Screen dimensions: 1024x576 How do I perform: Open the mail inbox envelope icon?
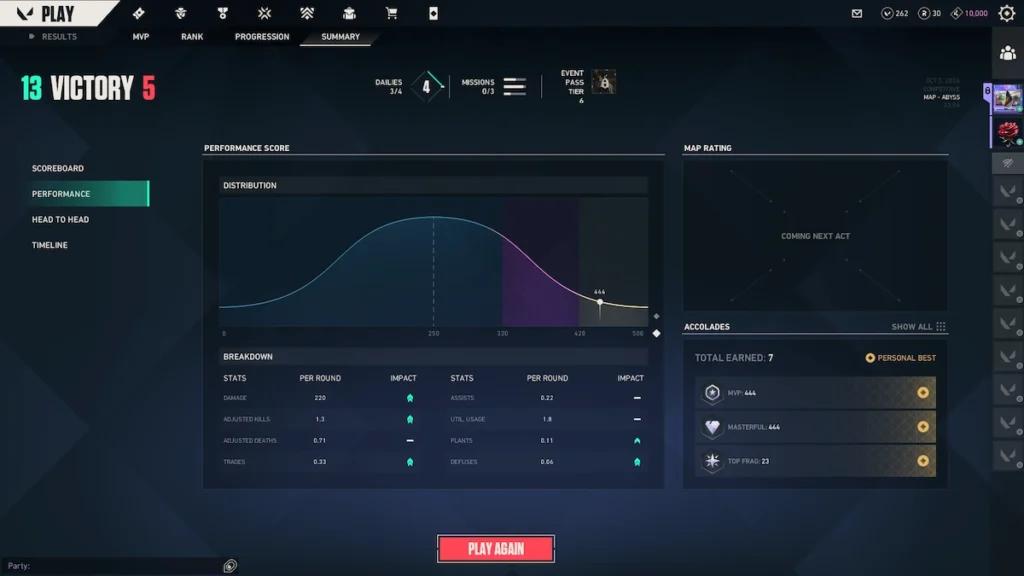(857, 13)
